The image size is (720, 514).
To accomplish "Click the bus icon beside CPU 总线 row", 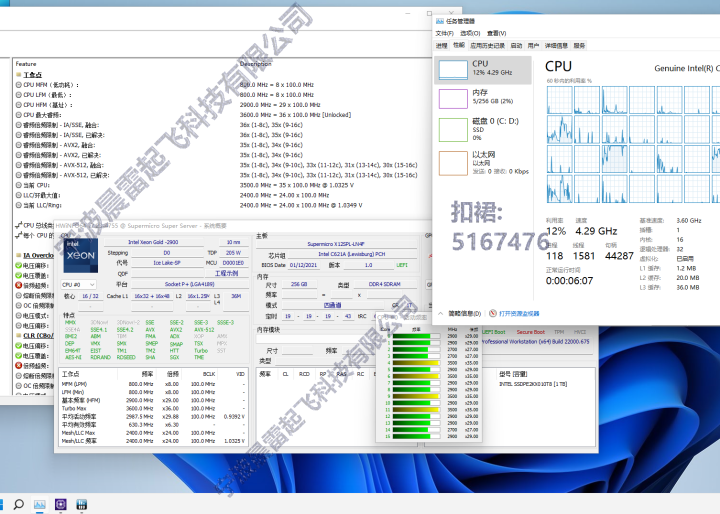I will click(18, 225).
